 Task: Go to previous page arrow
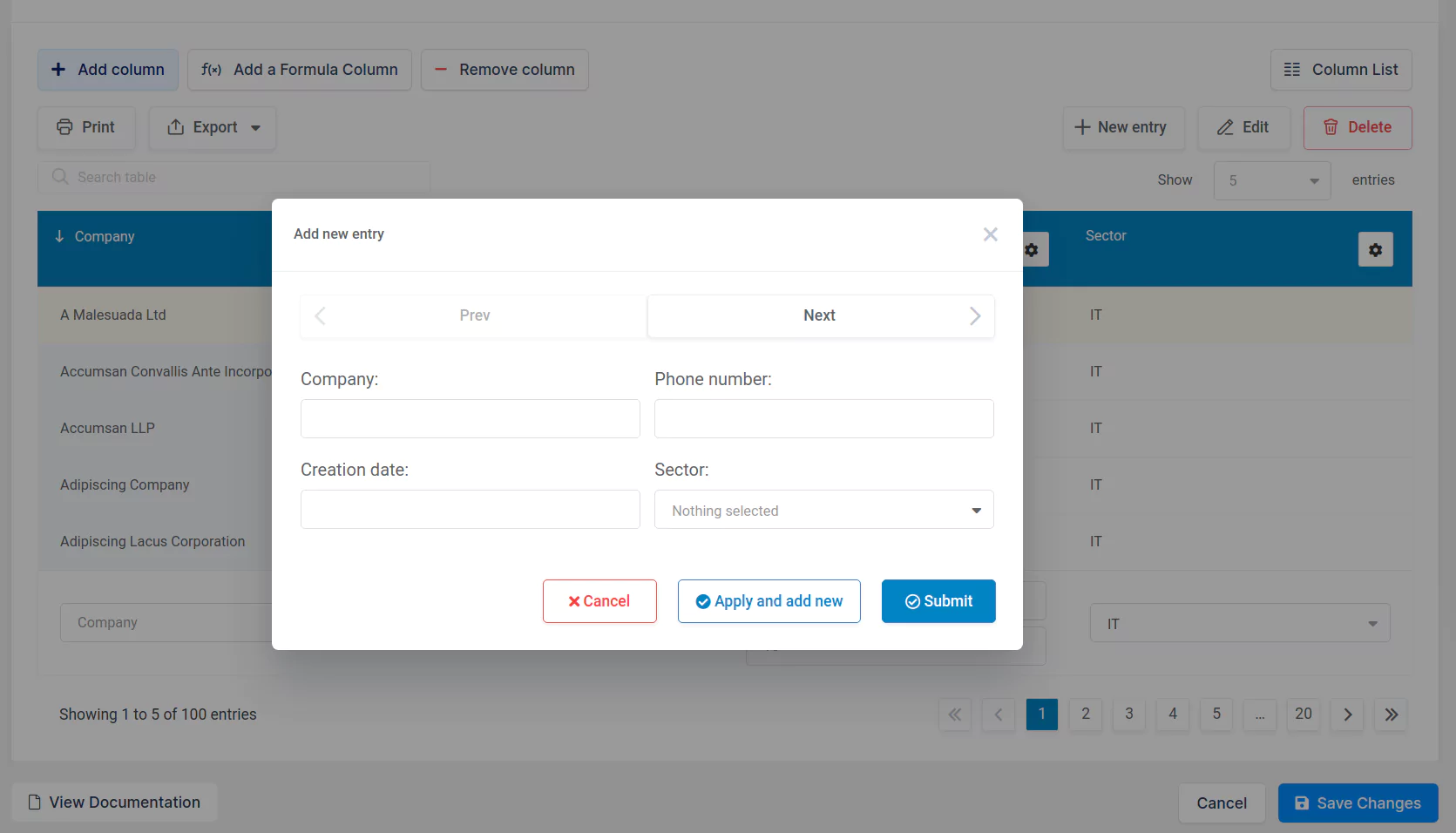coord(999,714)
